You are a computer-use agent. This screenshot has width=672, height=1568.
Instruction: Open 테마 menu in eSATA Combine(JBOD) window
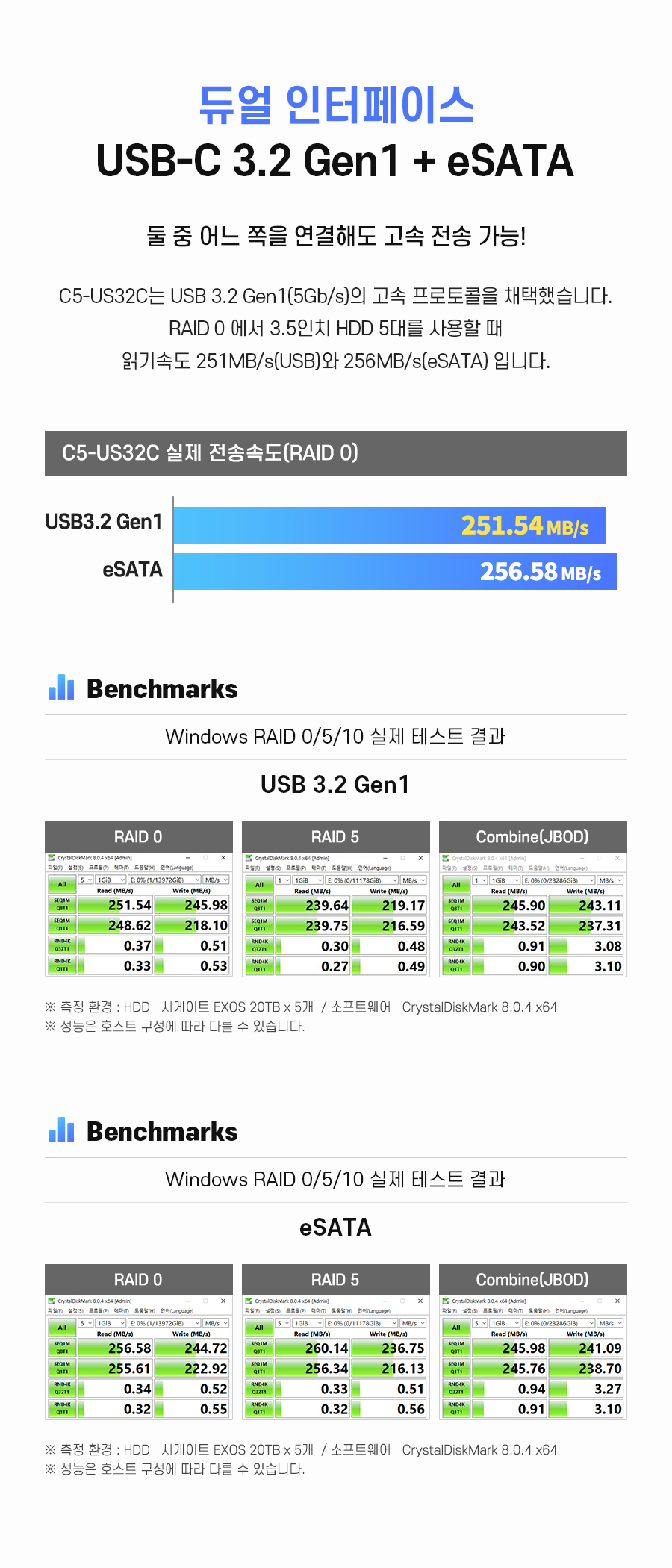pyautogui.click(x=514, y=1310)
